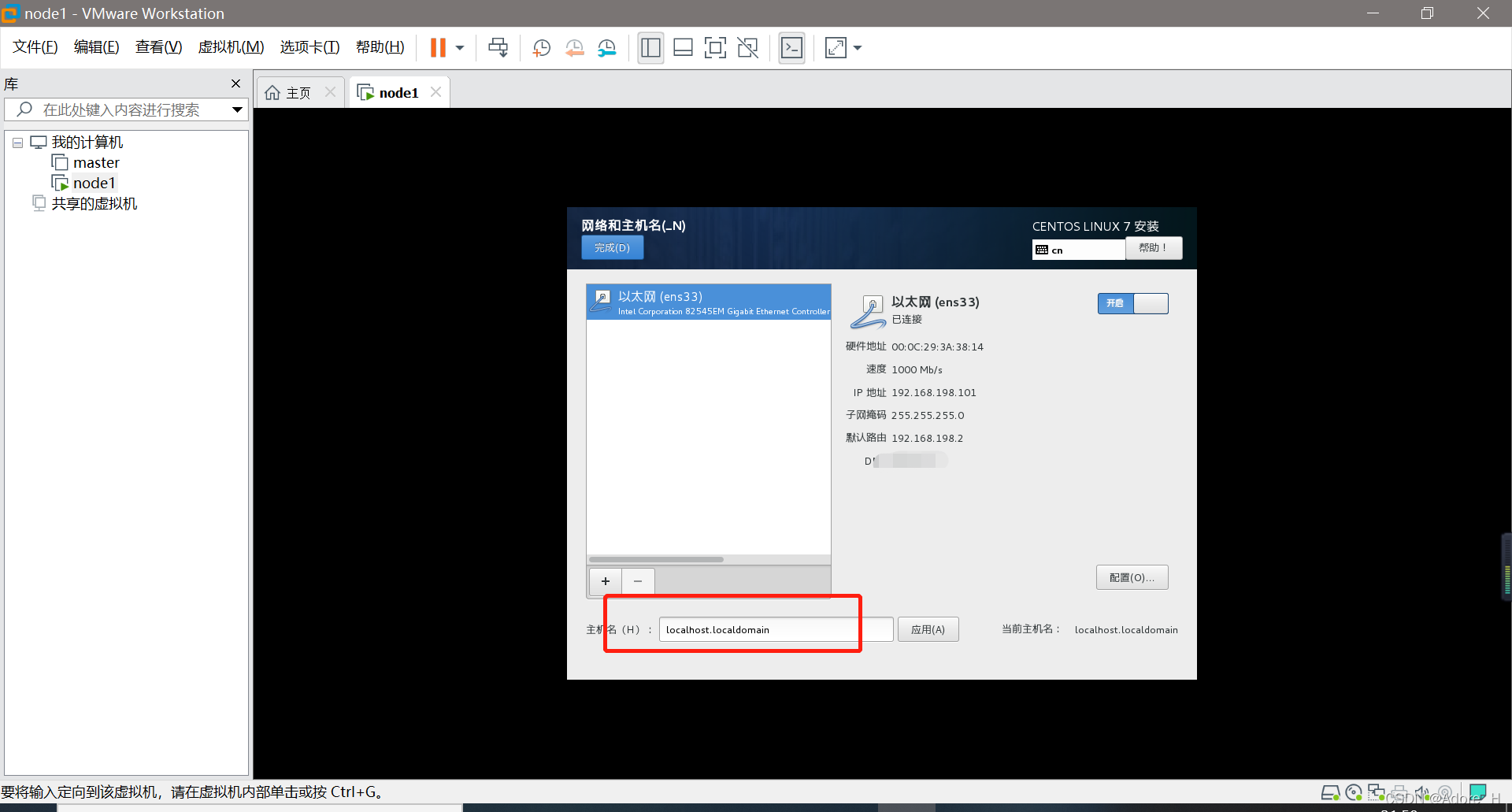Click the 应用(A) button
1512x812 pixels.
(928, 629)
